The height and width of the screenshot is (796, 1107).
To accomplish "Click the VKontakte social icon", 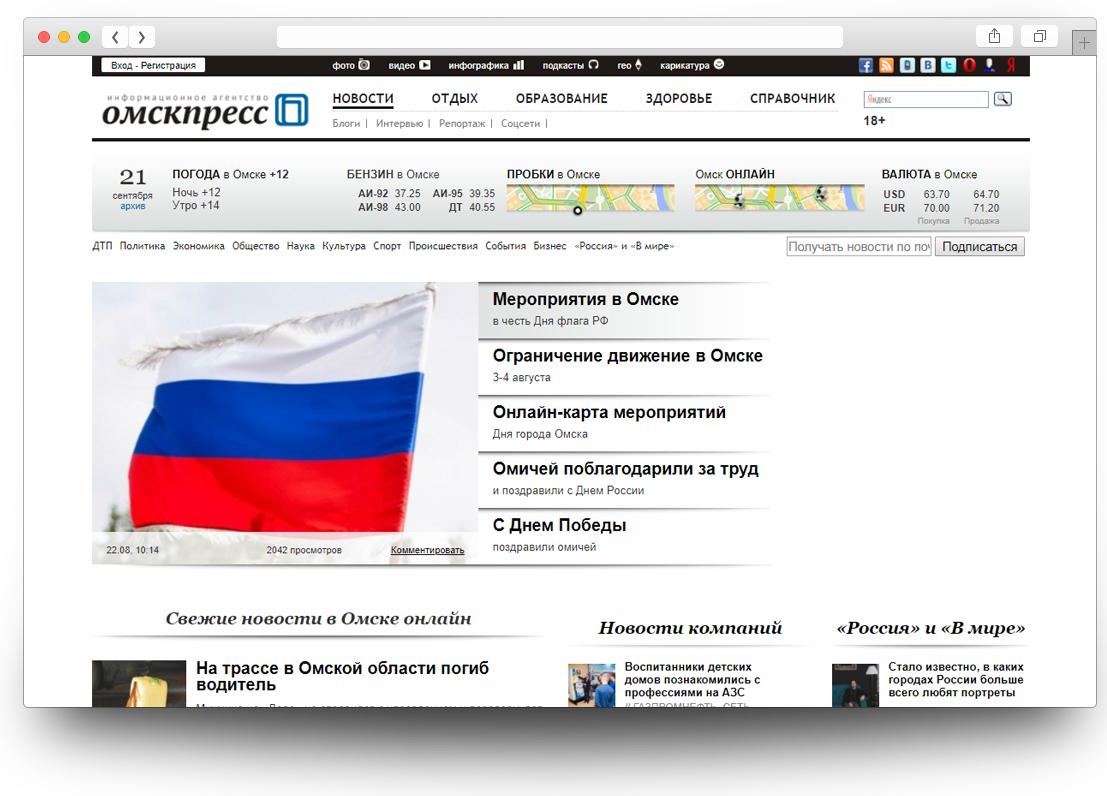I will click(x=928, y=66).
